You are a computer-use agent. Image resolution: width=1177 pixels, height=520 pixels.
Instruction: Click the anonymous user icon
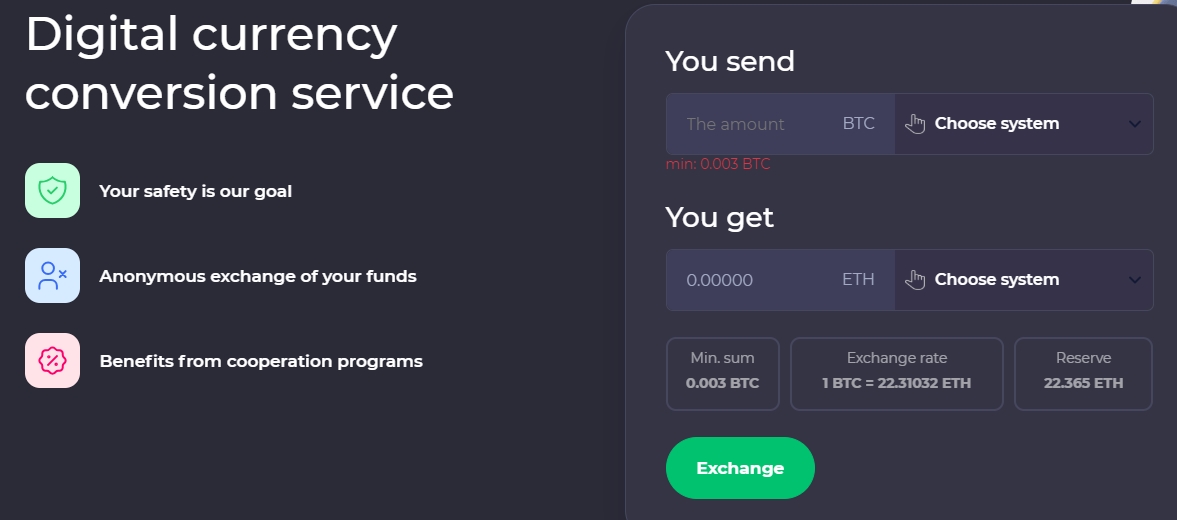pyautogui.click(x=52, y=275)
